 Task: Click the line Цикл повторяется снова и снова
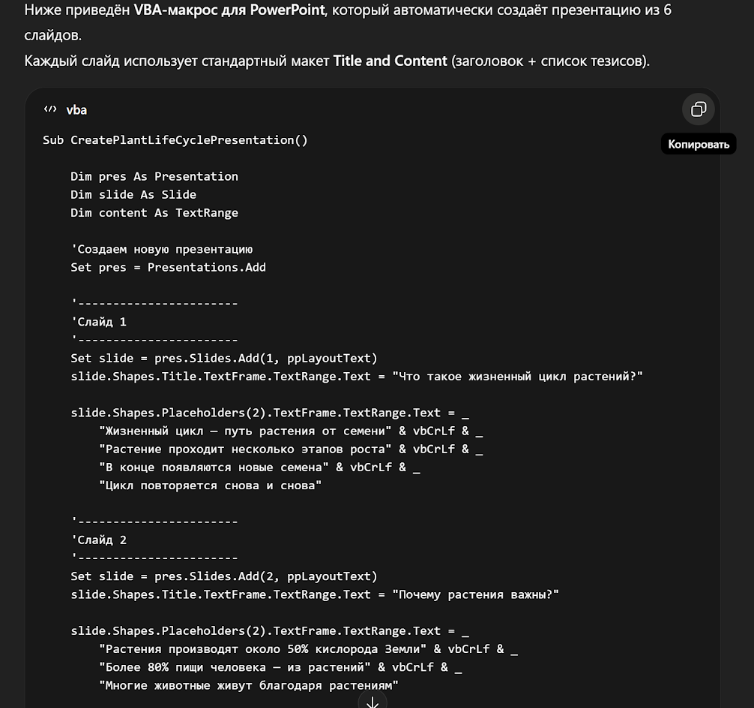coord(210,485)
